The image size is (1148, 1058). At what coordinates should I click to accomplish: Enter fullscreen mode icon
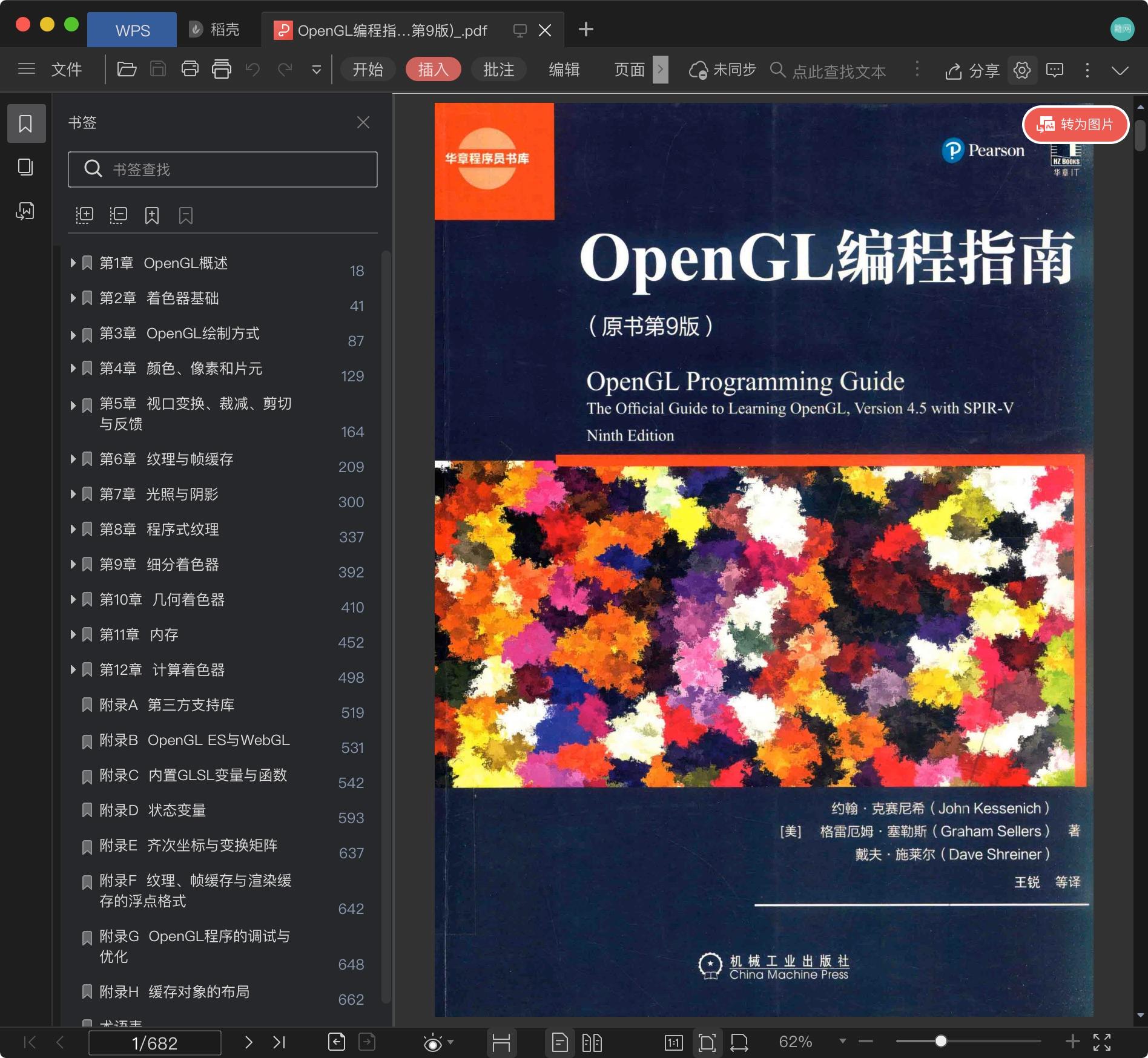1102,1042
